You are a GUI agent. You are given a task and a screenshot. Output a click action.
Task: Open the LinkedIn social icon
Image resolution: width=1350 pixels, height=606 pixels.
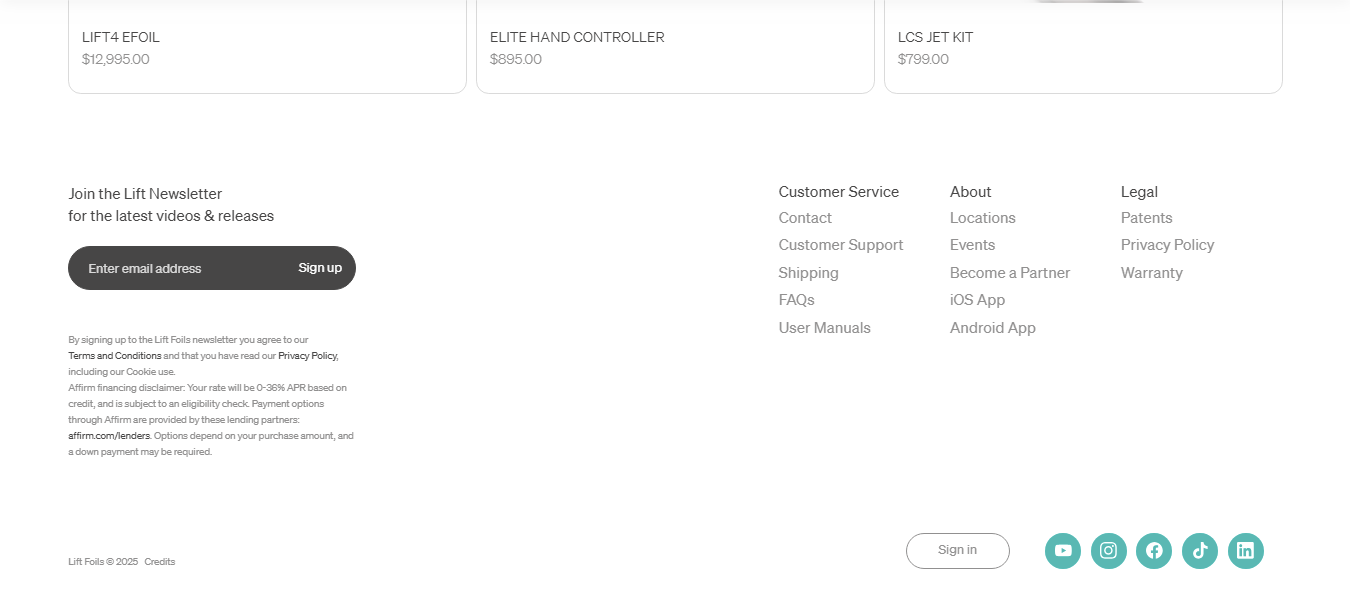[1246, 551]
